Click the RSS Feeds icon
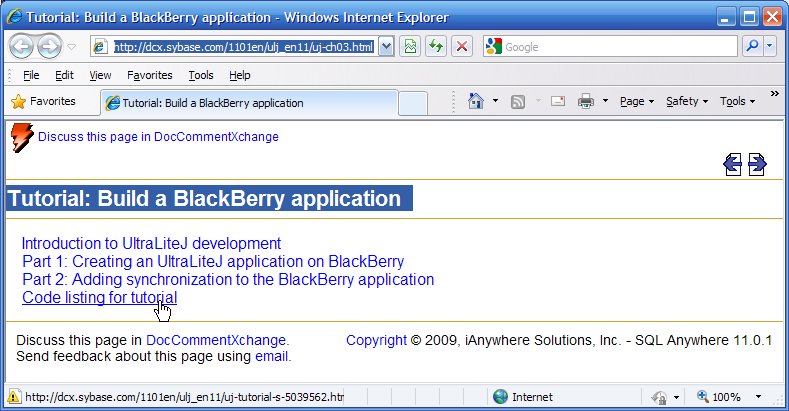The height and width of the screenshot is (411, 789). pyautogui.click(x=518, y=102)
